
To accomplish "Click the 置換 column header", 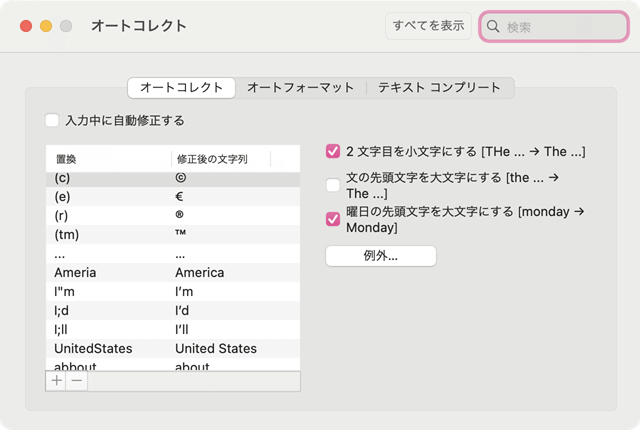I will [x=108, y=158].
